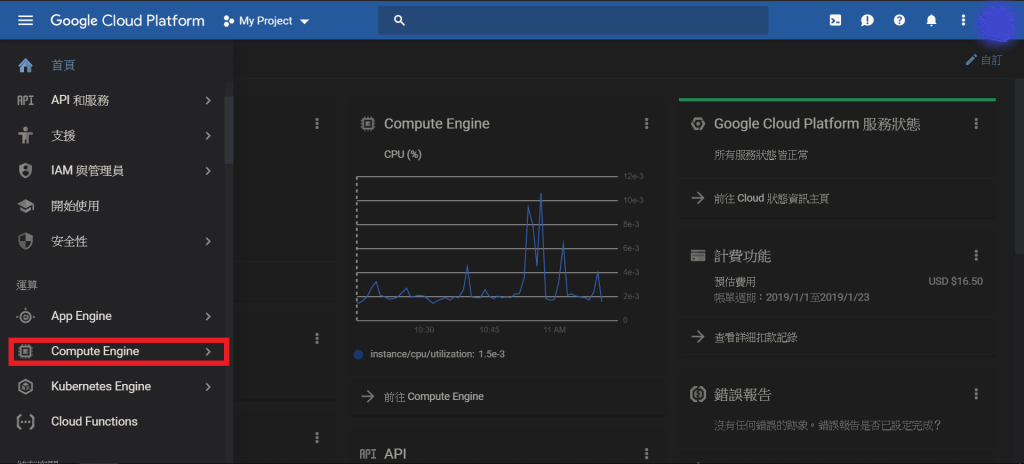Expand the Compute Engine submenu chevron

click(x=208, y=352)
